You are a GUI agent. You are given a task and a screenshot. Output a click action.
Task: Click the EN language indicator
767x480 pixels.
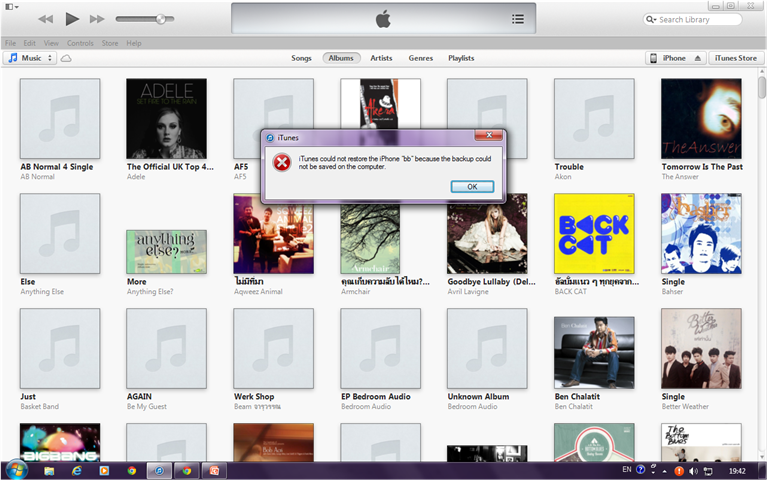point(627,470)
